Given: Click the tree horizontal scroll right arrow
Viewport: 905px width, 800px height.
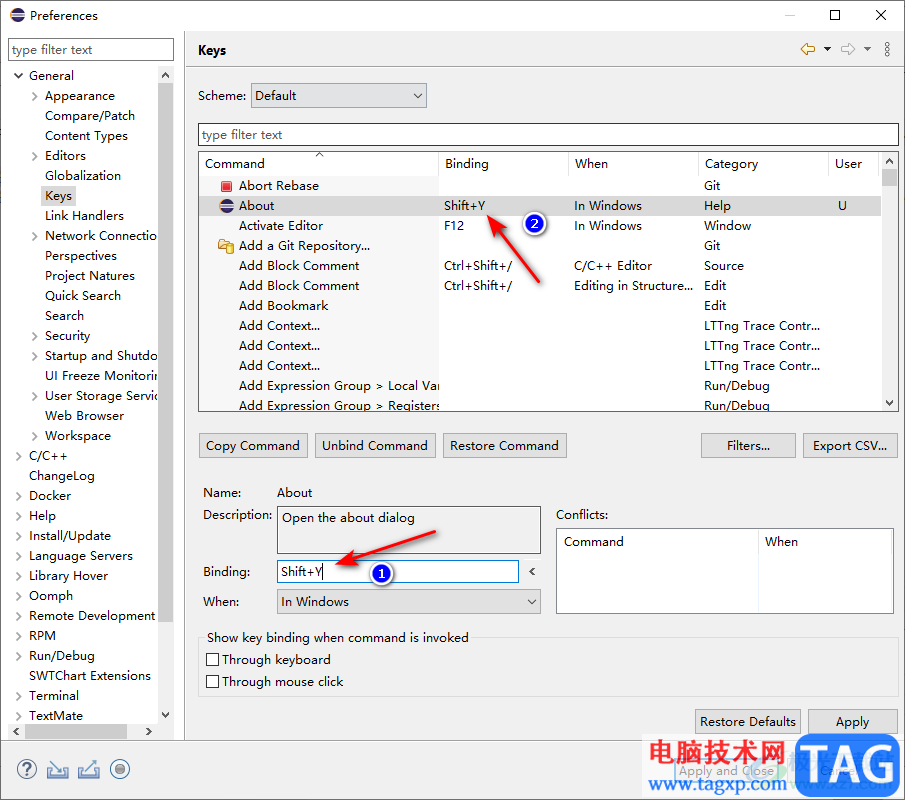Looking at the screenshot, I should coord(149,731).
